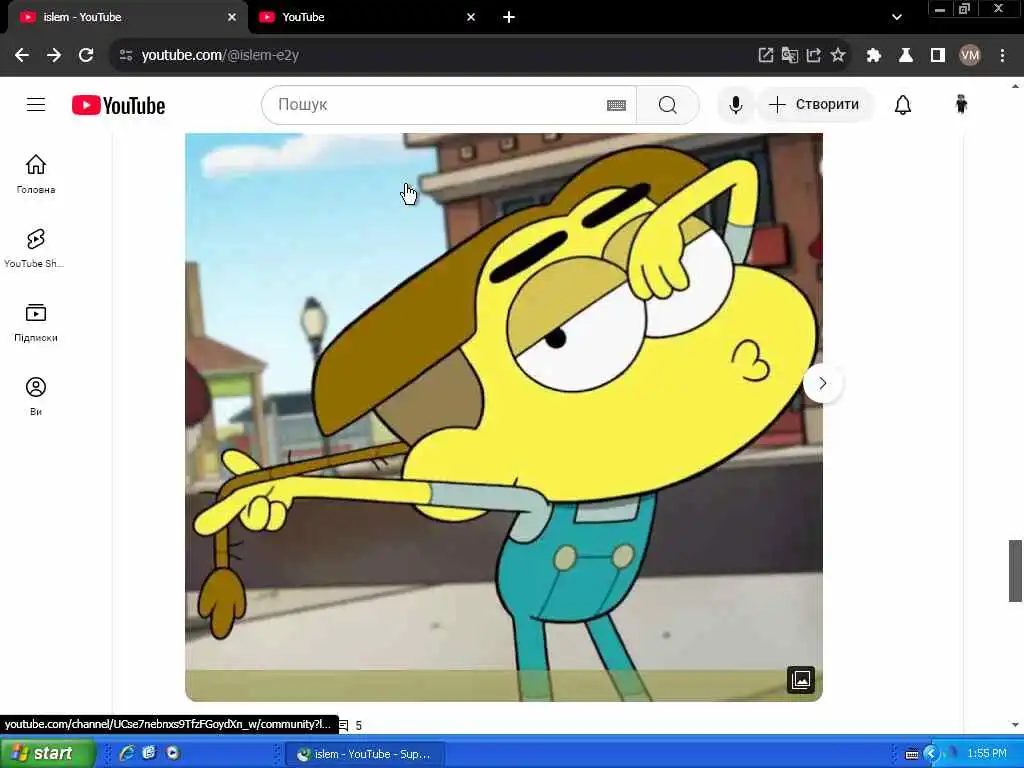The height and width of the screenshot is (768, 1024).
Task: Open the on-screen keyboard in search box
Action: pos(616,105)
